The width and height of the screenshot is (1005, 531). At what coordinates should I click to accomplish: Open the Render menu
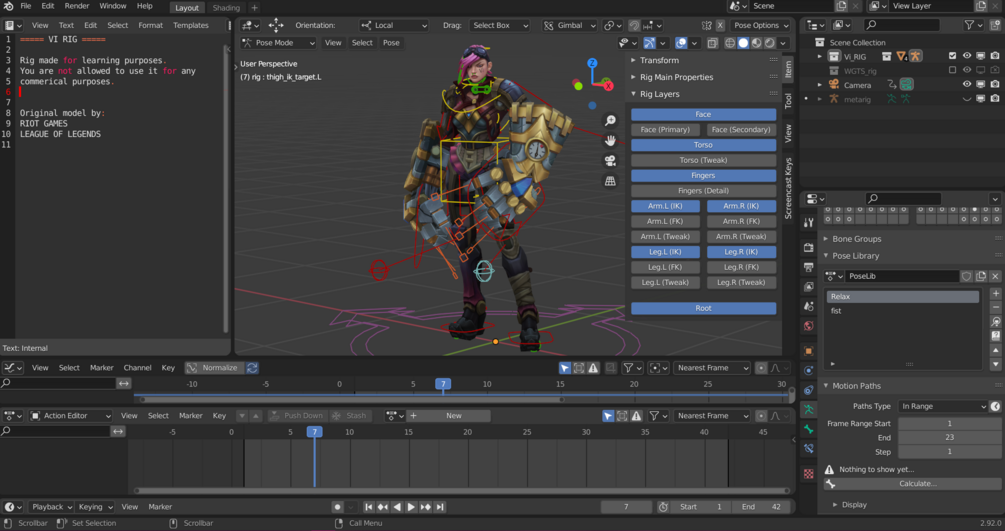[x=77, y=6]
